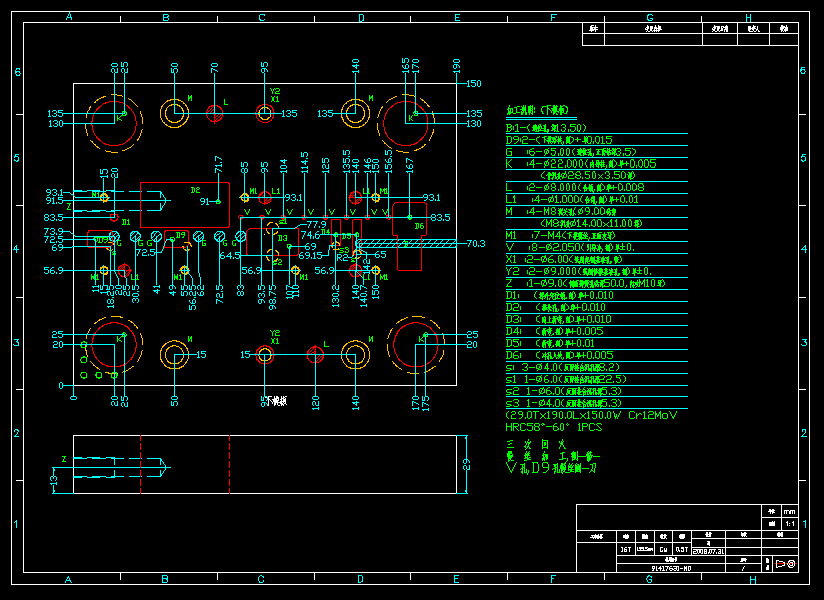This screenshot has width=824, height=600.
Task: Select the 69.15 dimension value
Action: coord(311,256)
